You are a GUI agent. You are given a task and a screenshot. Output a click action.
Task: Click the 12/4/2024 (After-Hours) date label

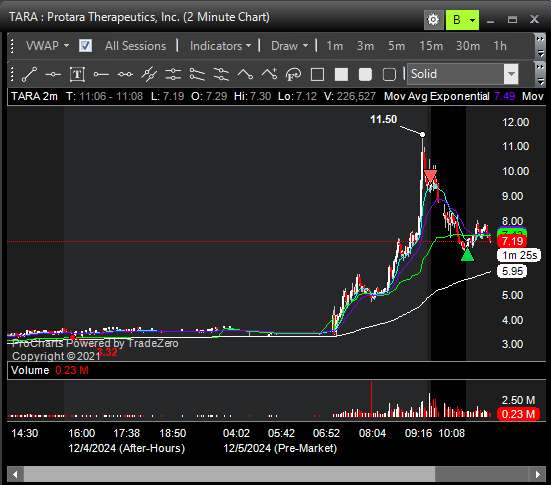(x=127, y=448)
